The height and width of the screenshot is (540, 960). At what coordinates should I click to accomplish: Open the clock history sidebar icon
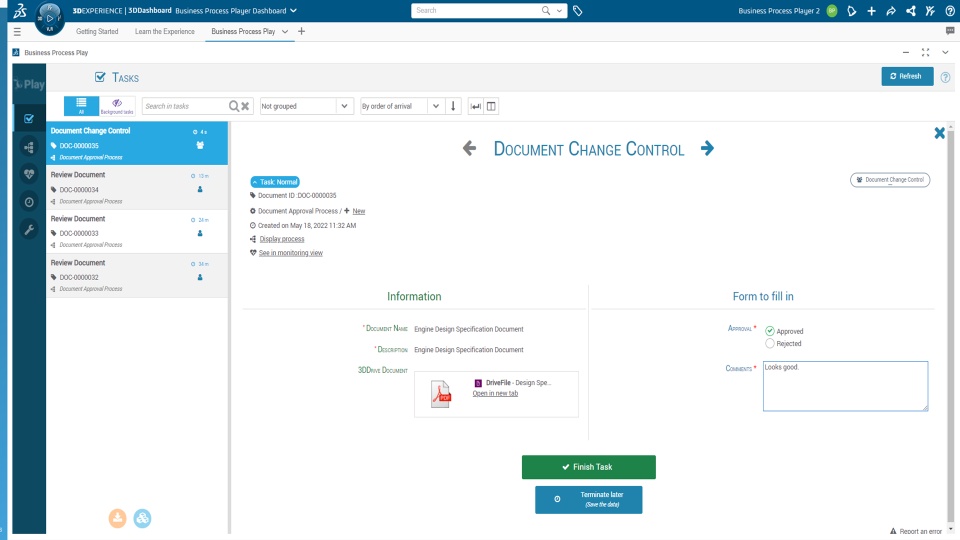29,201
